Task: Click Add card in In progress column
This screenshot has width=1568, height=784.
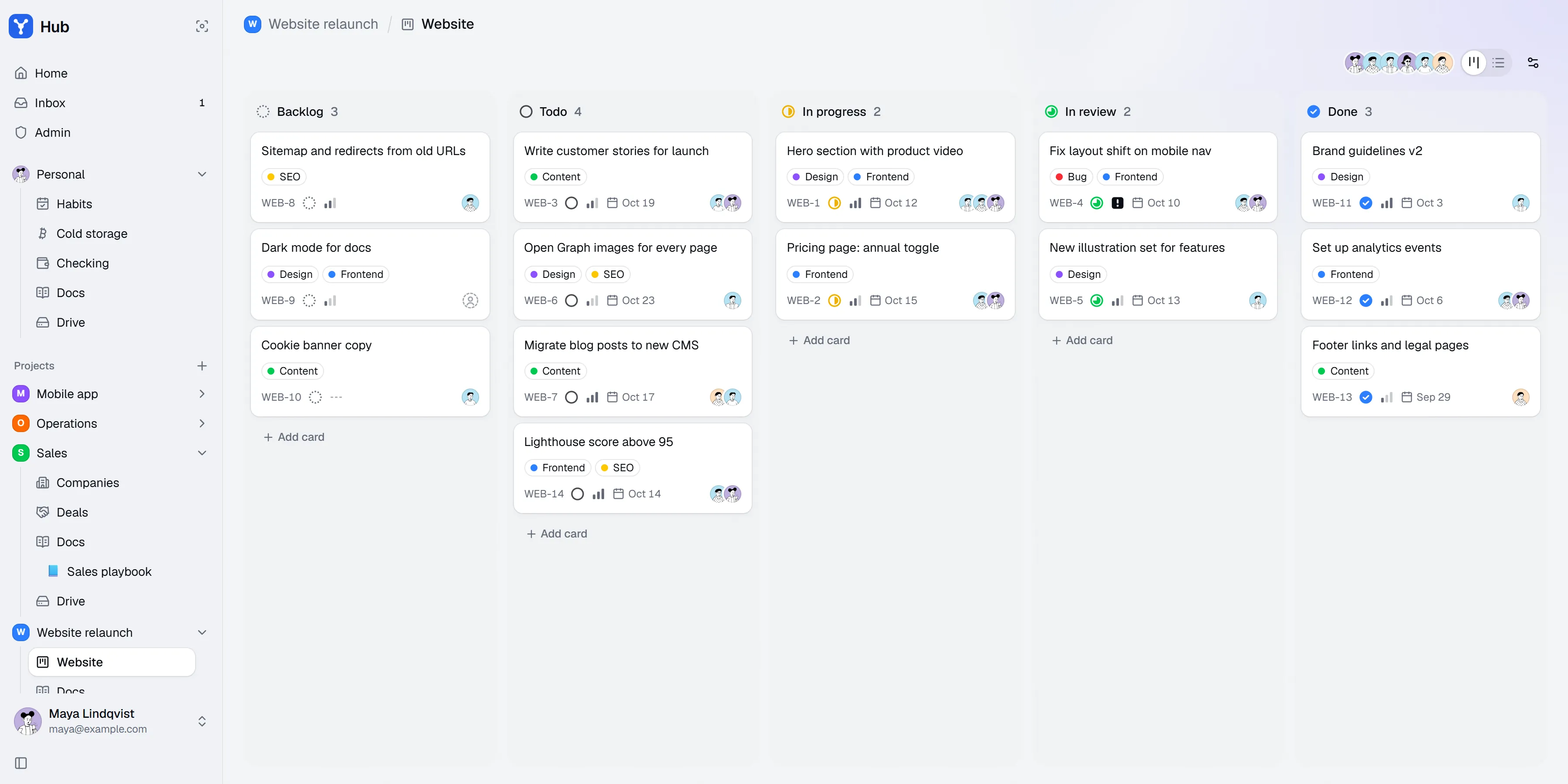Action: [819, 340]
